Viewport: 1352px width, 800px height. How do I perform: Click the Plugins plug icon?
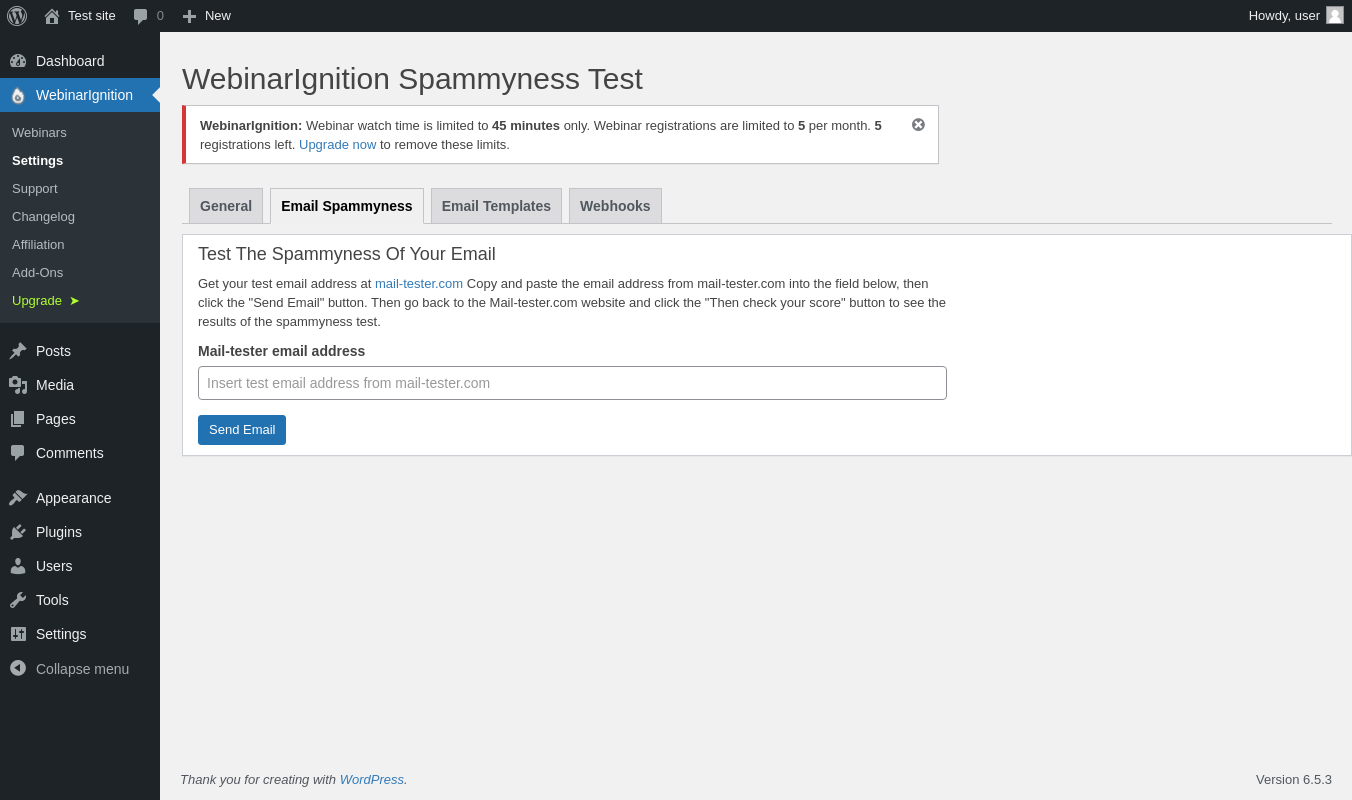(18, 532)
